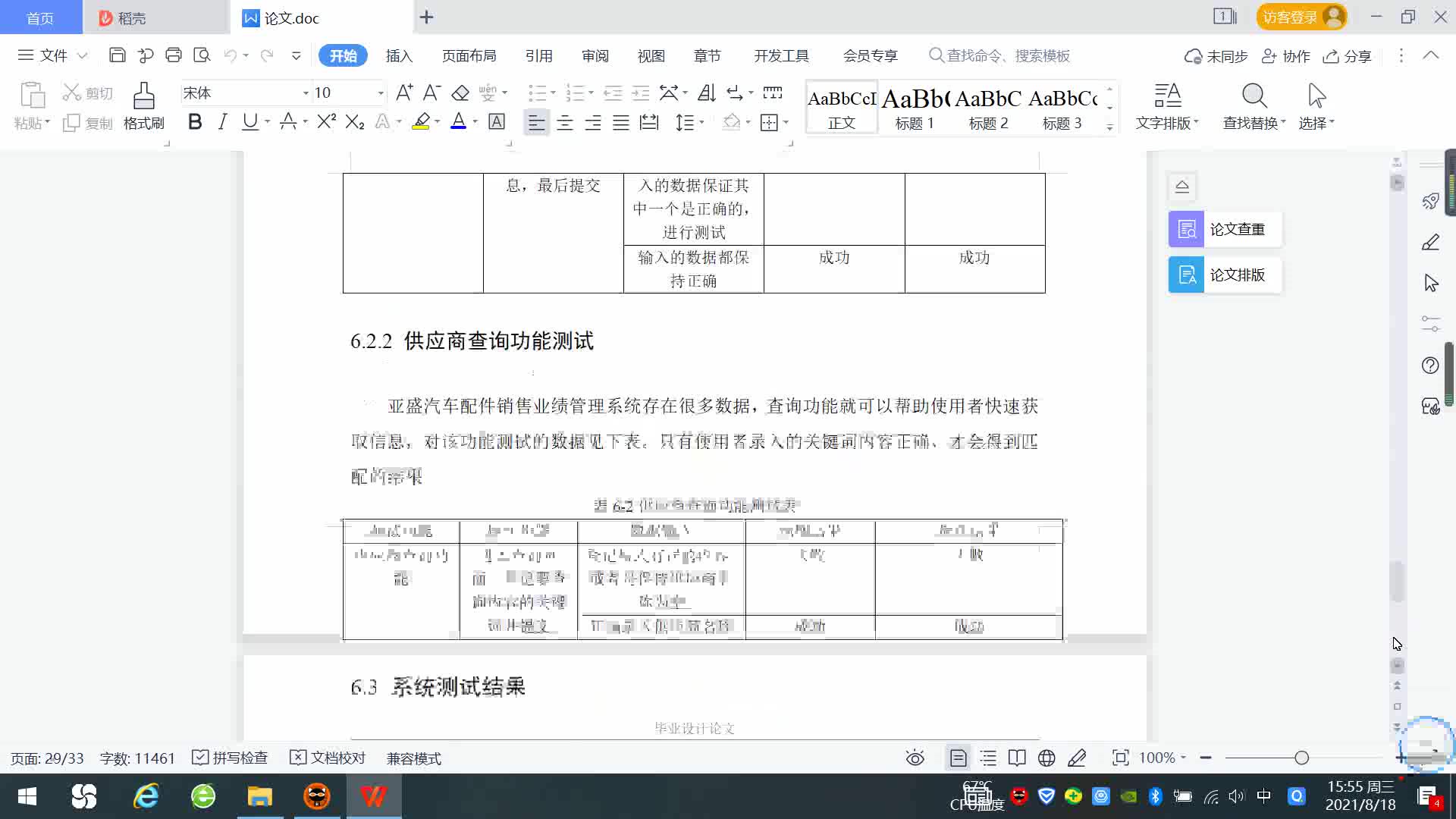Expand the styles gallery more arrow

coord(1109,127)
